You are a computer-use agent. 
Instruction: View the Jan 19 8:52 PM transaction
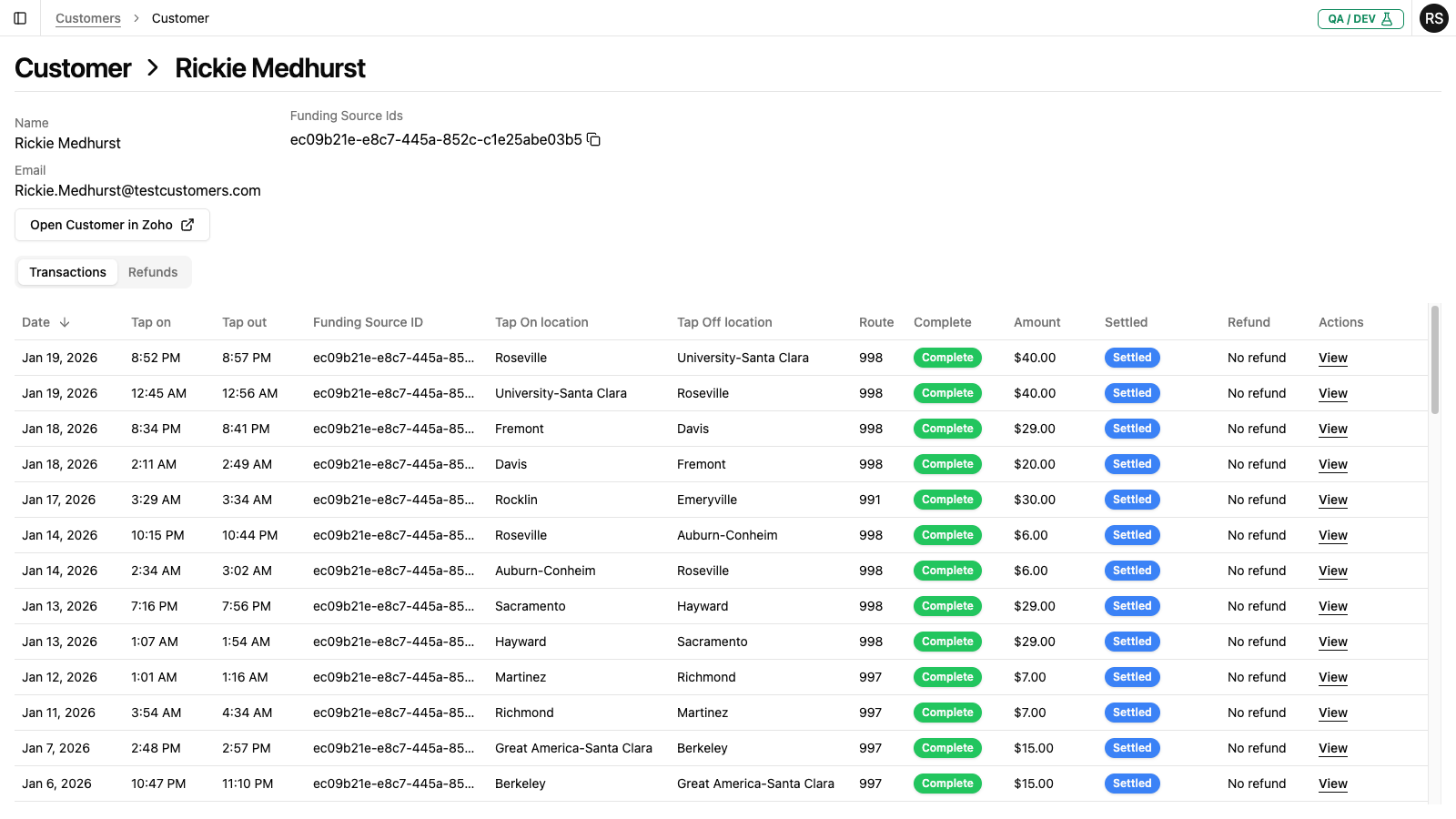pyautogui.click(x=1332, y=358)
